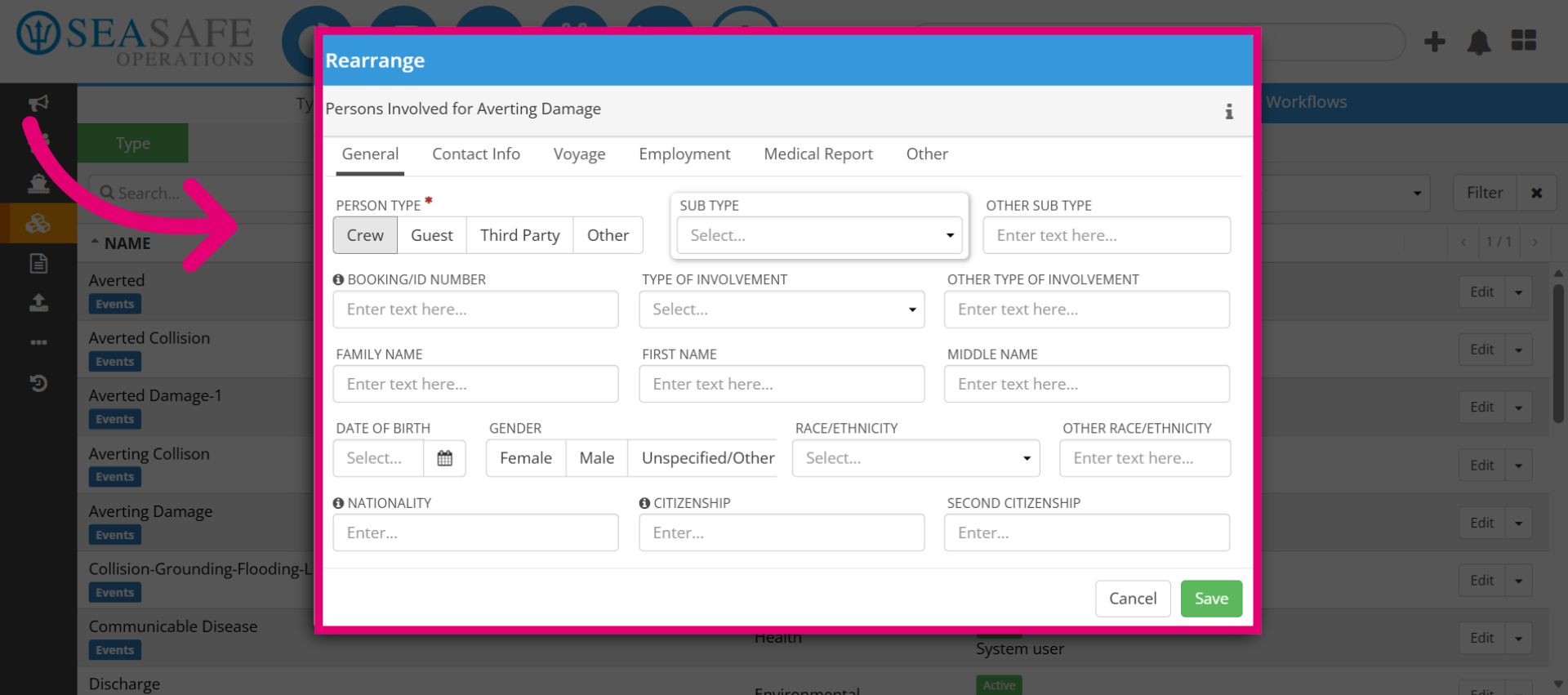
Task: Click the plus add icon in header
Action: point(1434,42)
